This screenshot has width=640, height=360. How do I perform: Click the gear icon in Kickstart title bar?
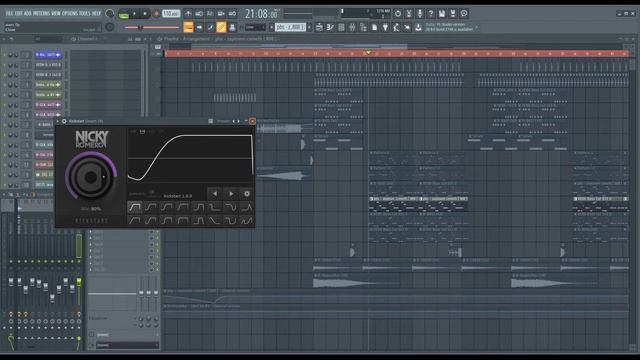point(64,121)
